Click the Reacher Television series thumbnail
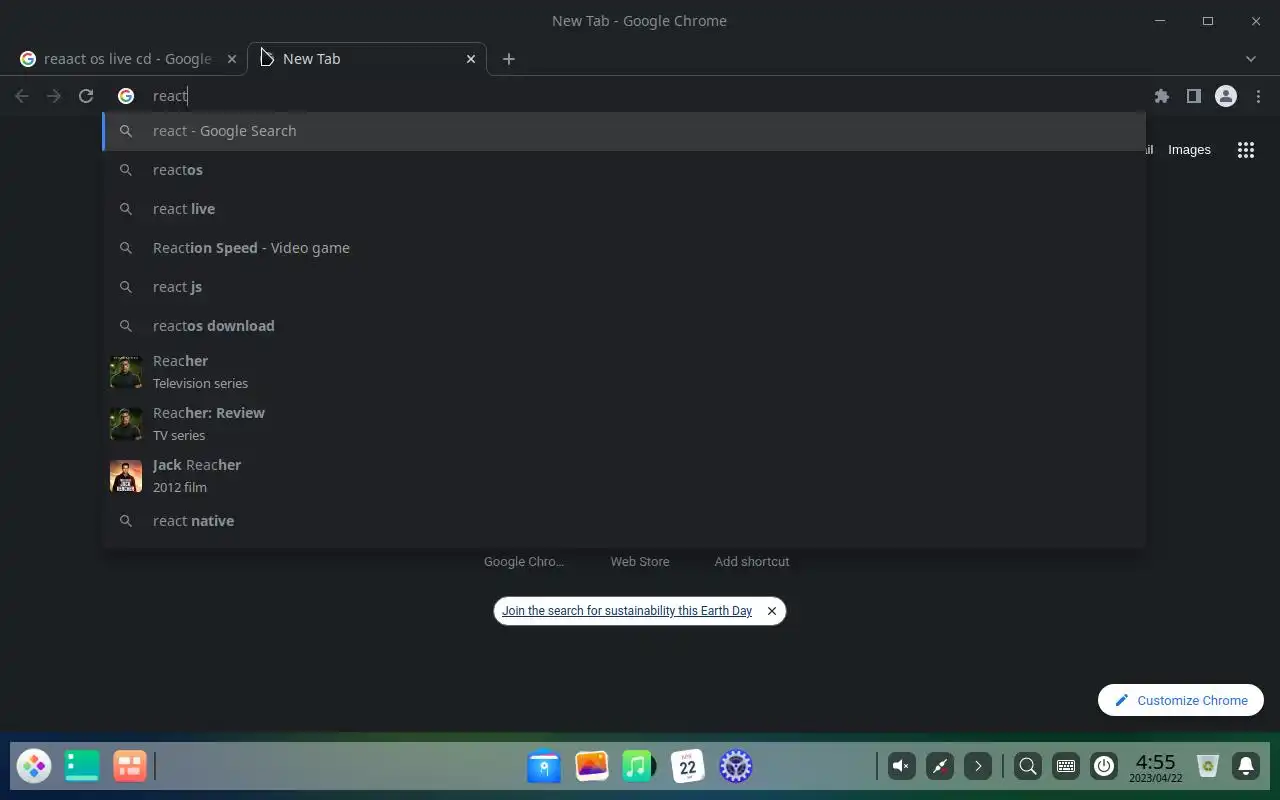 126,372
